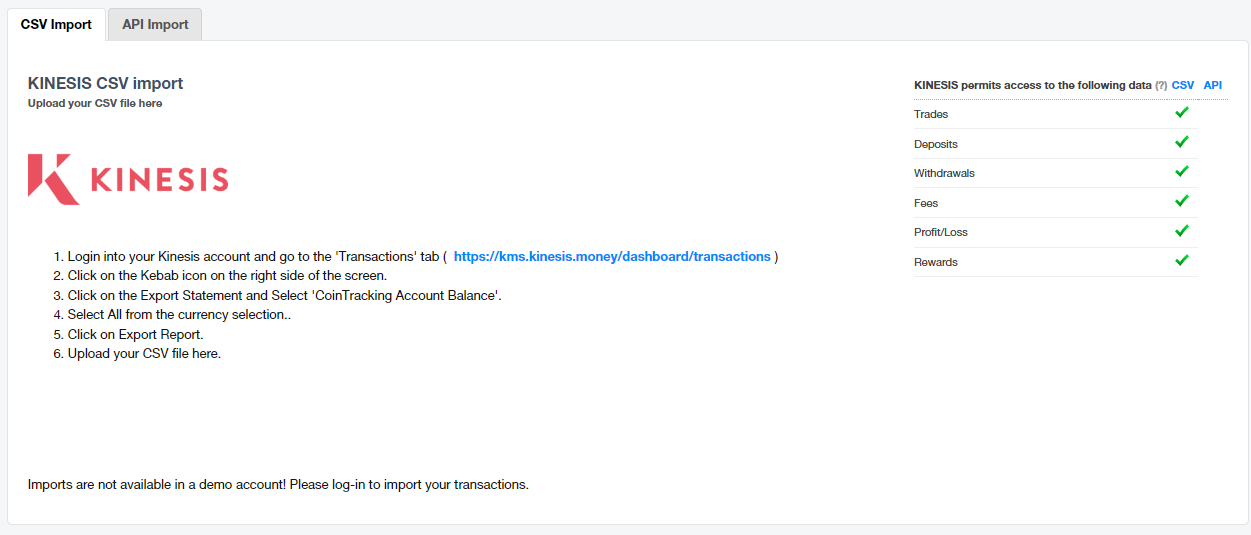Click the Profit/Loss row label
The height and width of the screenshot is (535, 1251).
[941, 232]
